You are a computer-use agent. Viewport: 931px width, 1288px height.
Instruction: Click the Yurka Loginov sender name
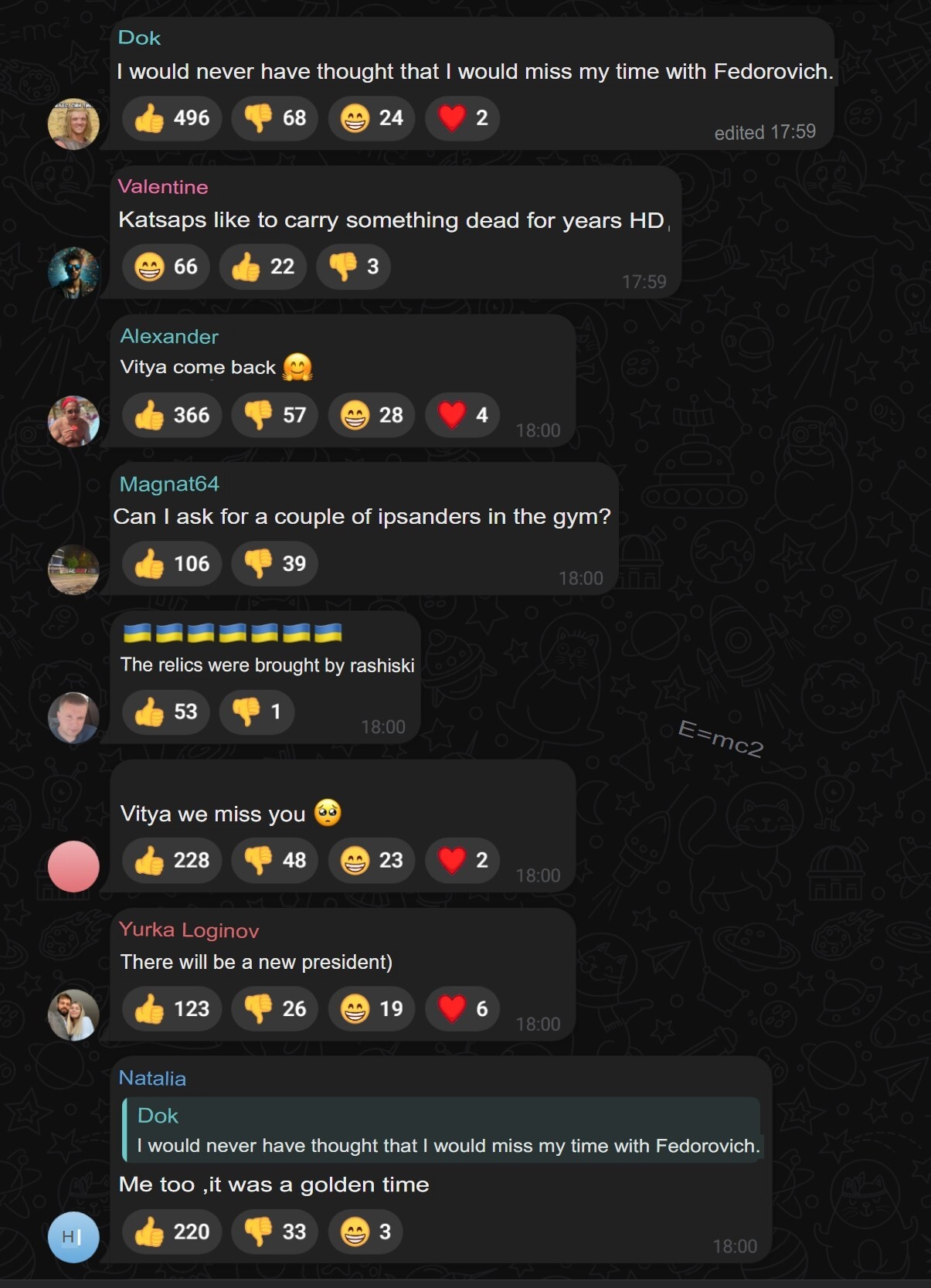click(x=189, y=930)
